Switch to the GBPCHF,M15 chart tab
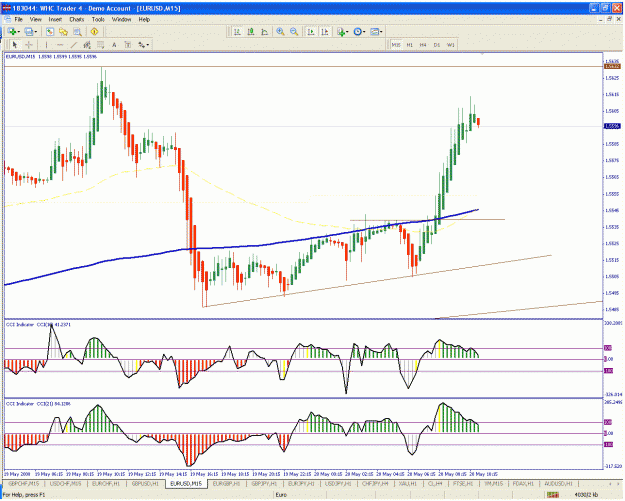625x501 pixels. click(x=24, y=483)
